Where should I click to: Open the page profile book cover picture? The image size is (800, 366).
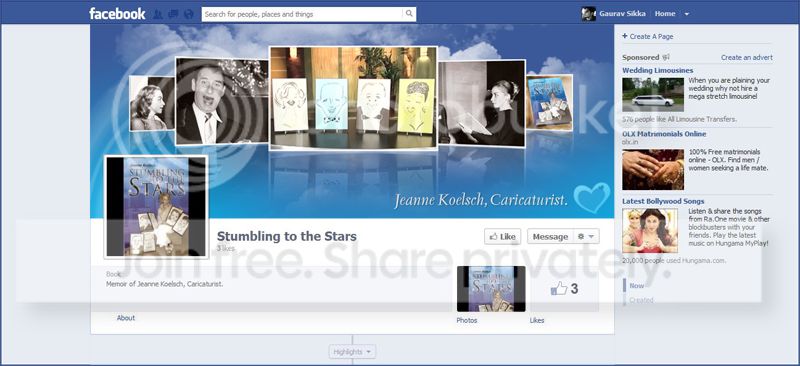pyautogui.click(x=156, y=206)
